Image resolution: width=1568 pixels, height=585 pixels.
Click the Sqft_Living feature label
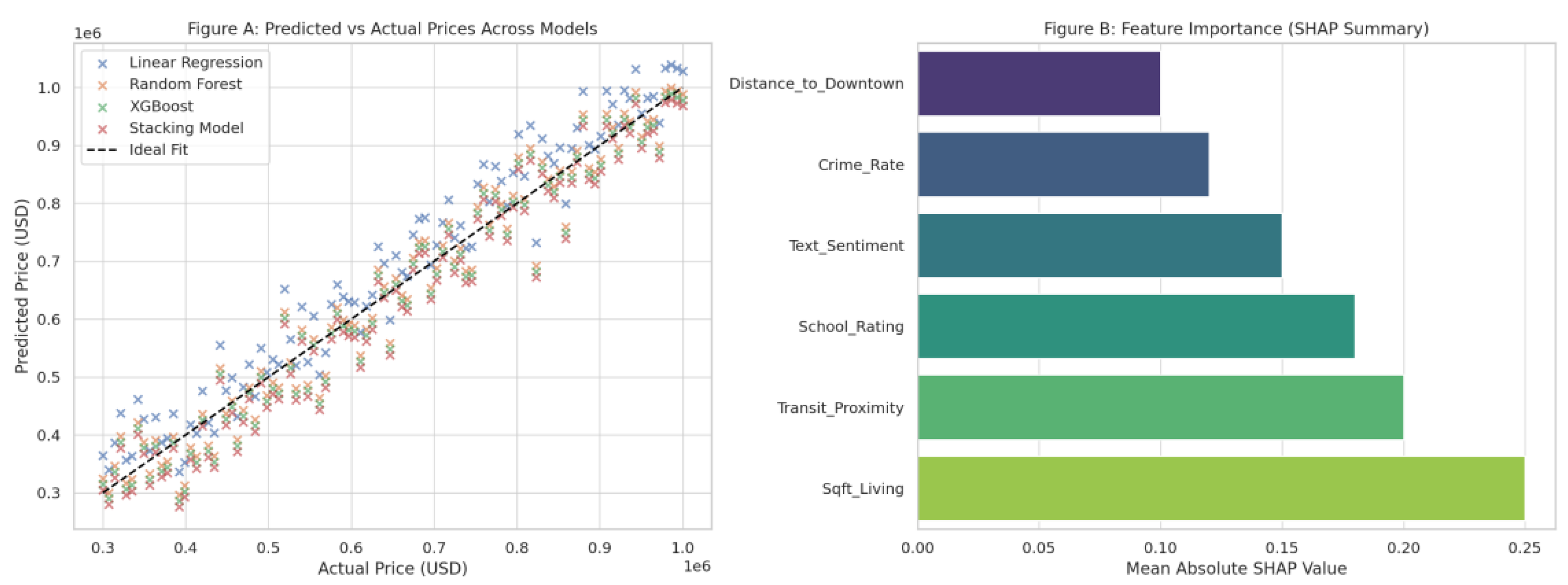coord(862,489)
